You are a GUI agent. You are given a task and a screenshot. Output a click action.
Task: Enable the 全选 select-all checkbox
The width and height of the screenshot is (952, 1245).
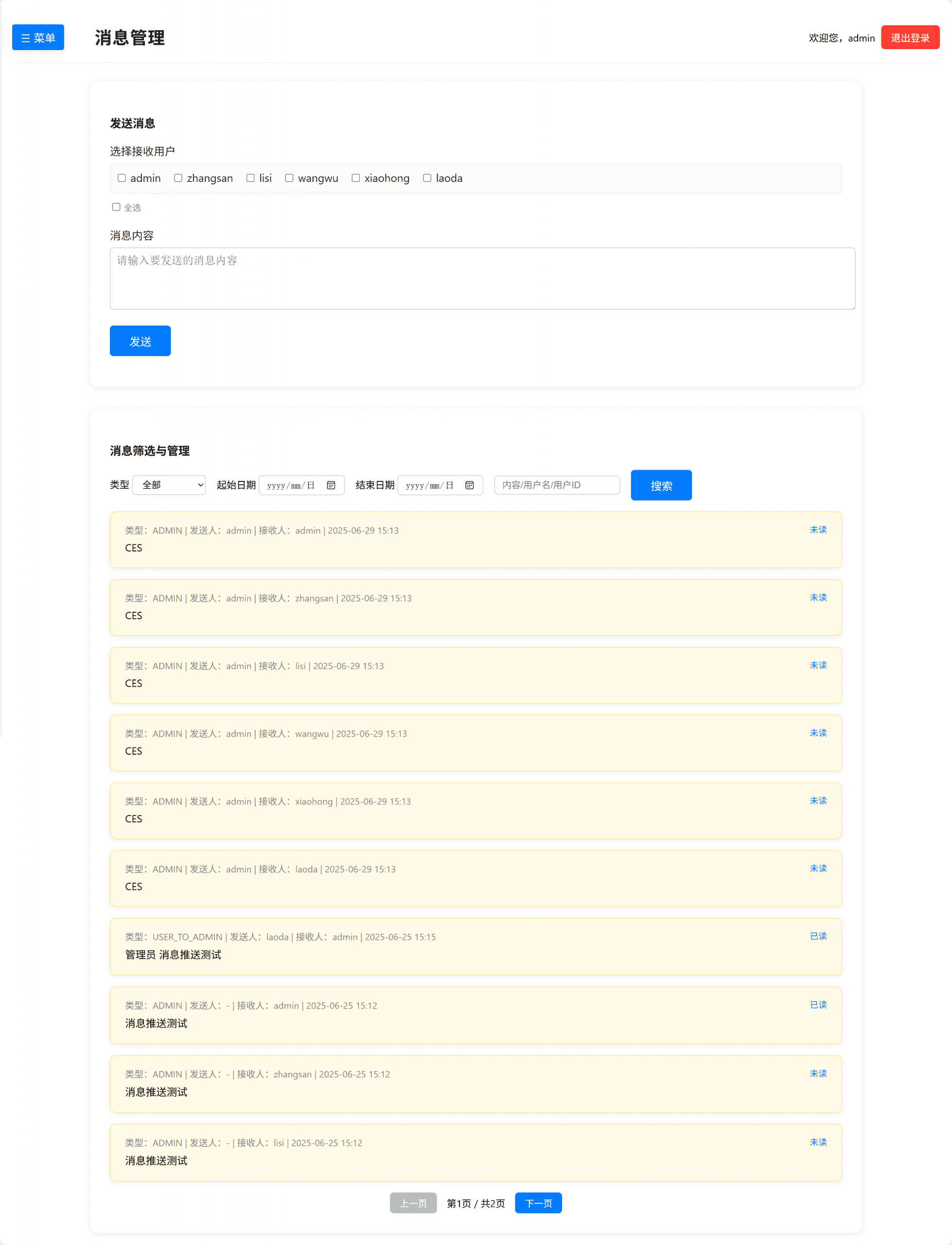coord(116,207)
